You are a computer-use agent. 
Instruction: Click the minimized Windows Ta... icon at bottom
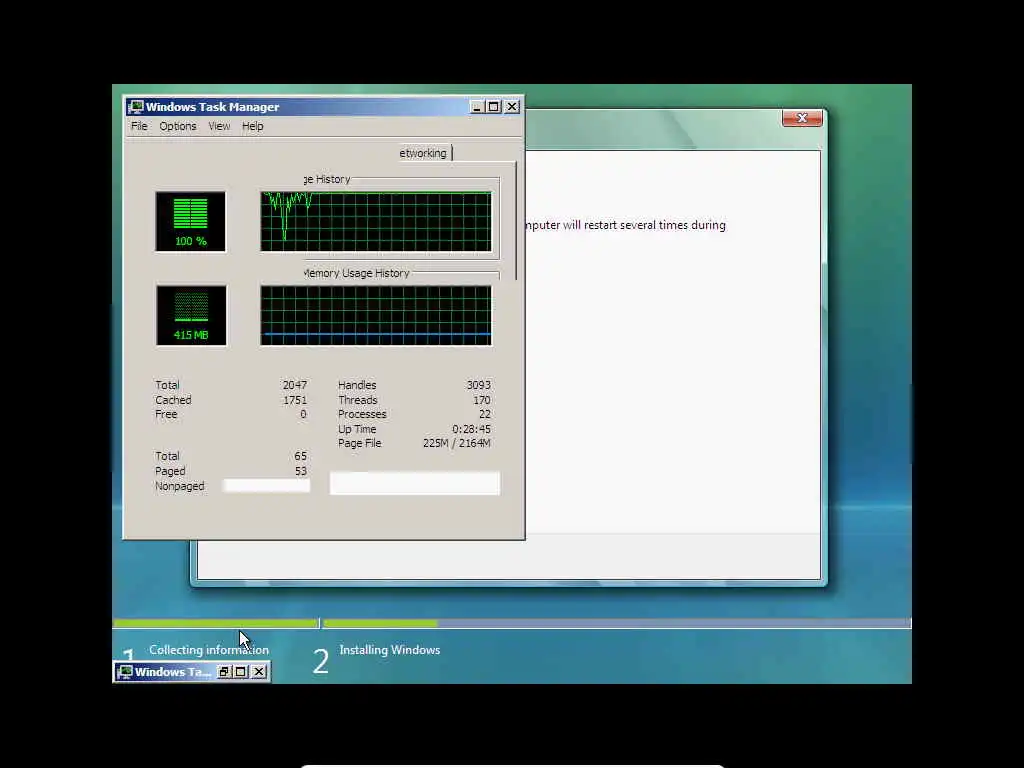point(125,671)
